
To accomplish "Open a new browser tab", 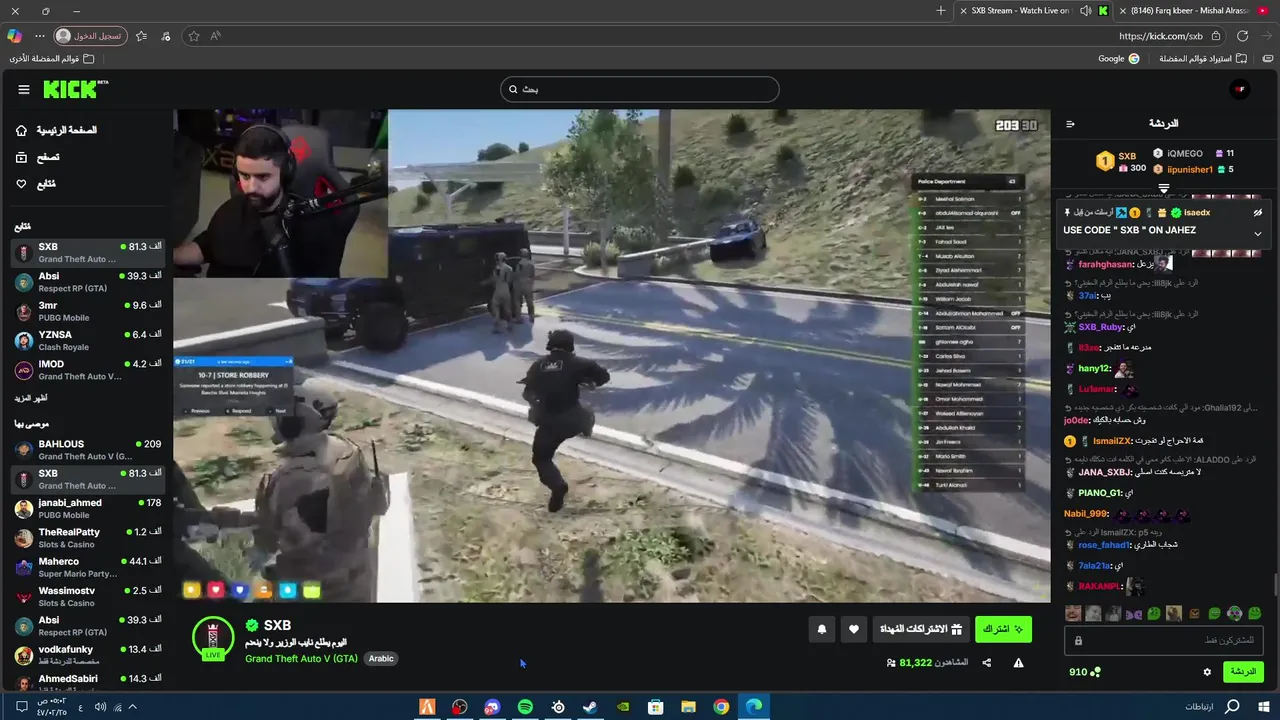I will [x=941, y=11].
